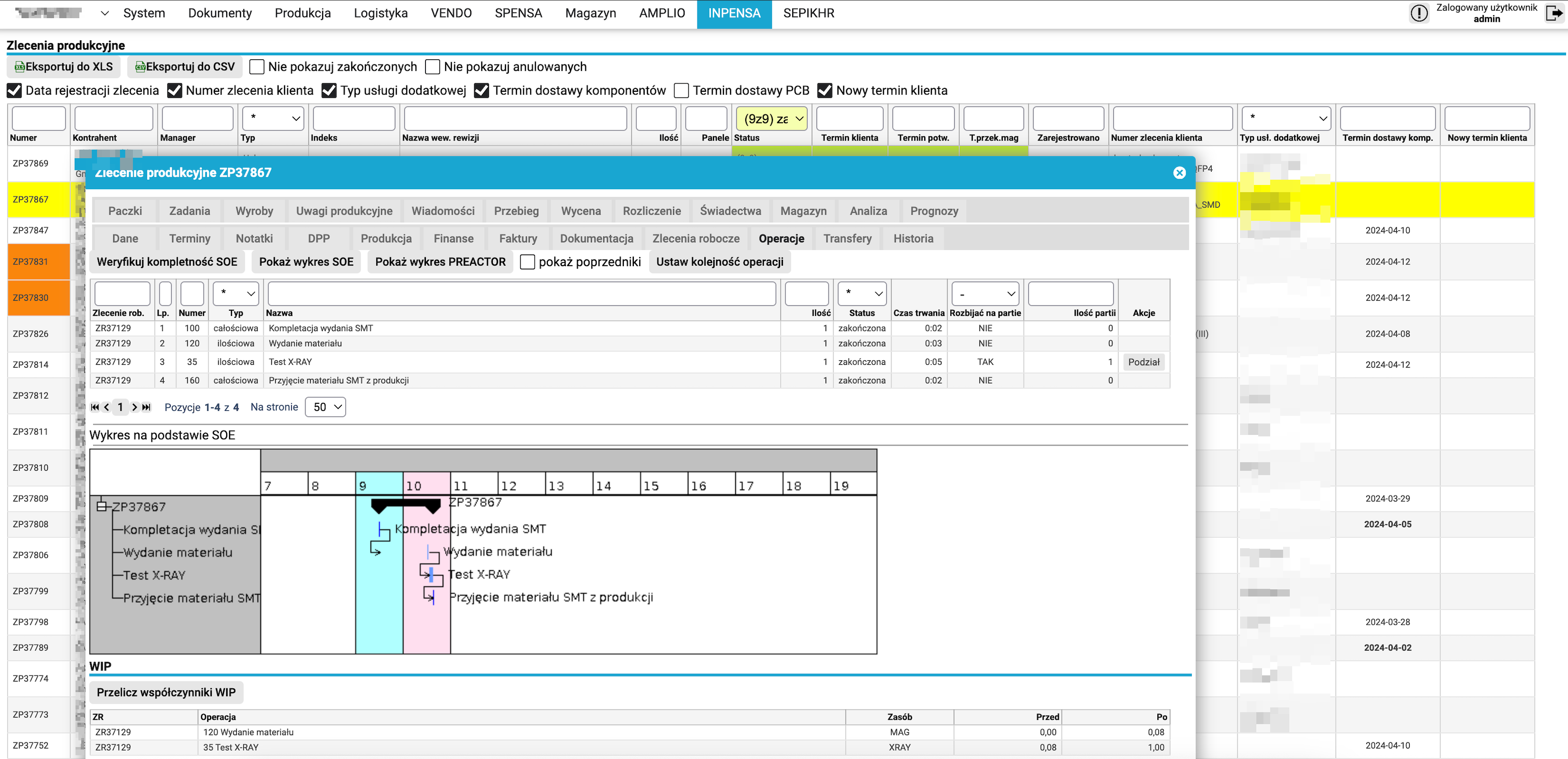This screenshot has height=759, width=1568.
Task: Close the ZP37867 production order dialog
Action: (x=1179, y=173)
